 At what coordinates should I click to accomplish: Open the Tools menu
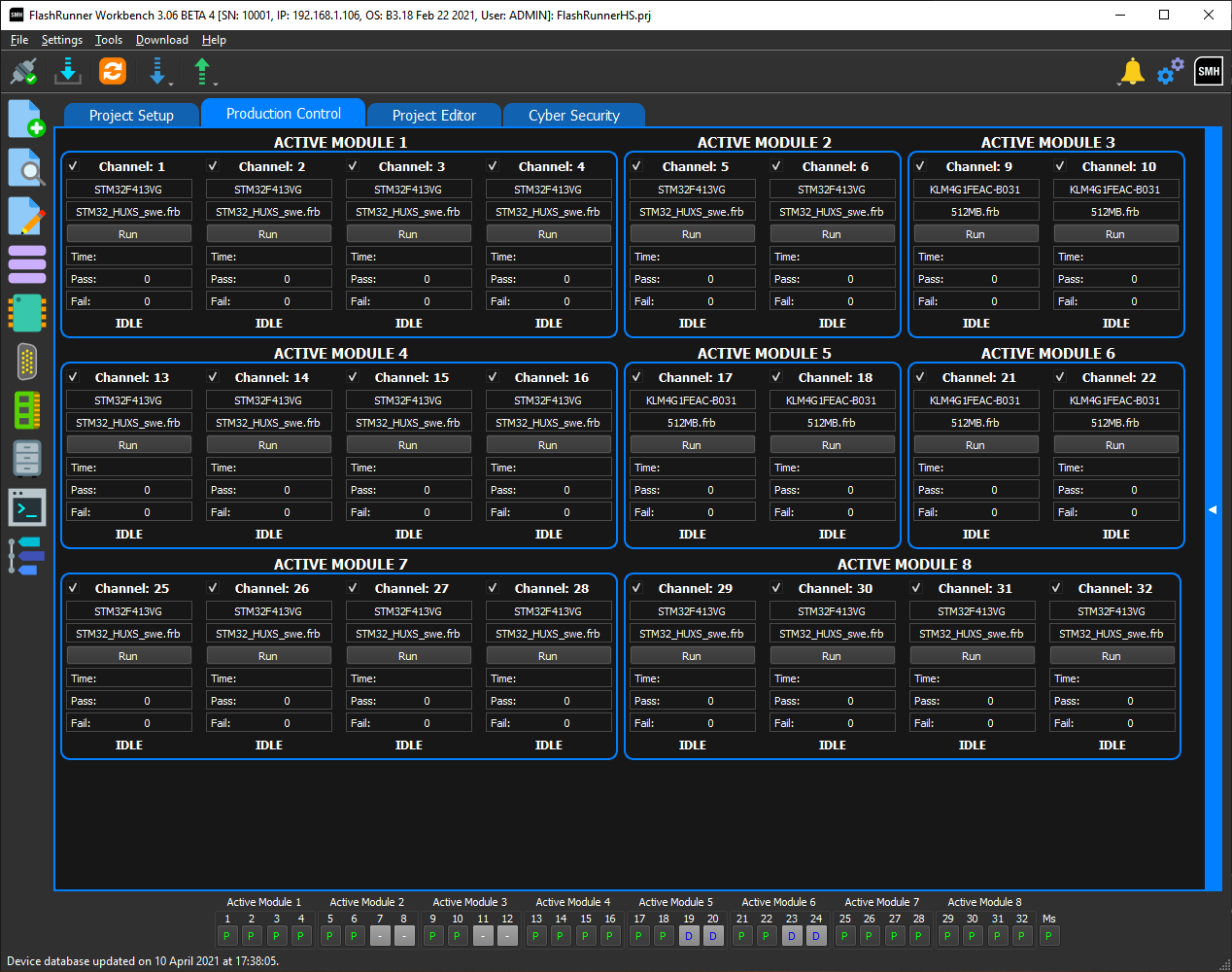pos(109,40)
